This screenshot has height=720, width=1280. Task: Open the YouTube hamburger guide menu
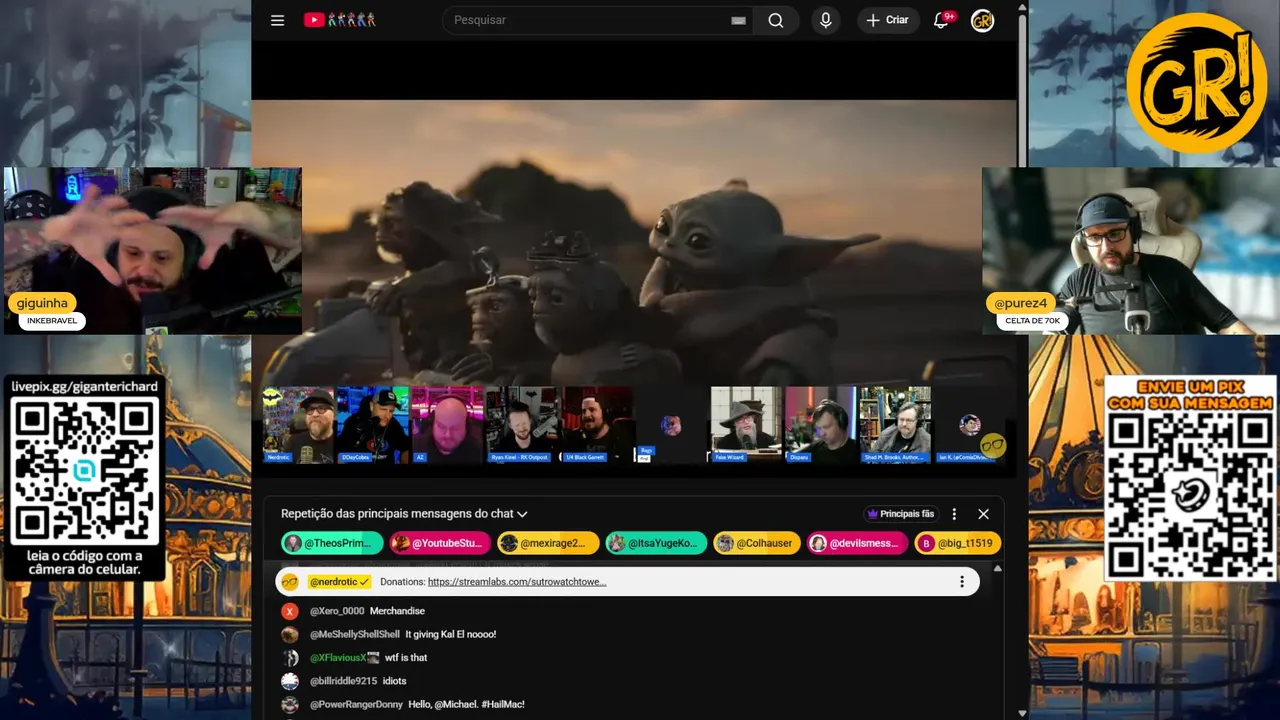[x=277, y=20]
